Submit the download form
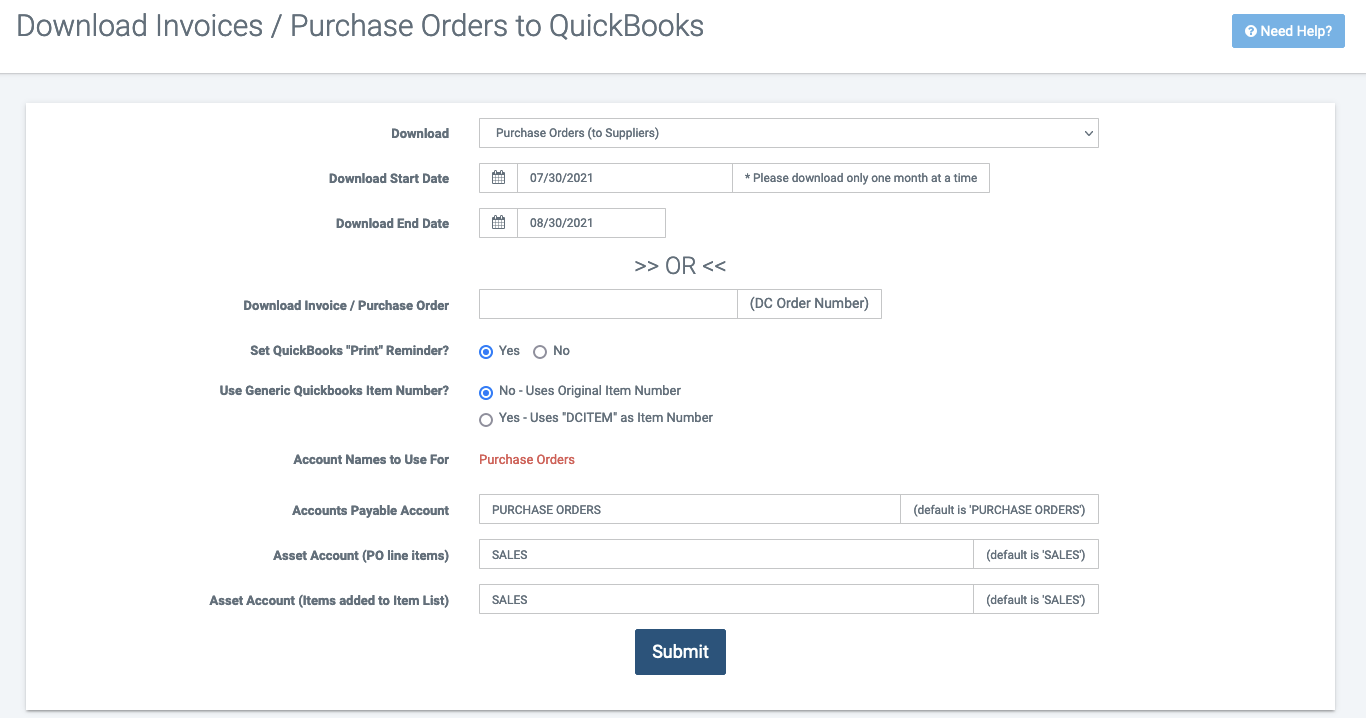Screen dimensions: 1366x718 tap(680, 652)
